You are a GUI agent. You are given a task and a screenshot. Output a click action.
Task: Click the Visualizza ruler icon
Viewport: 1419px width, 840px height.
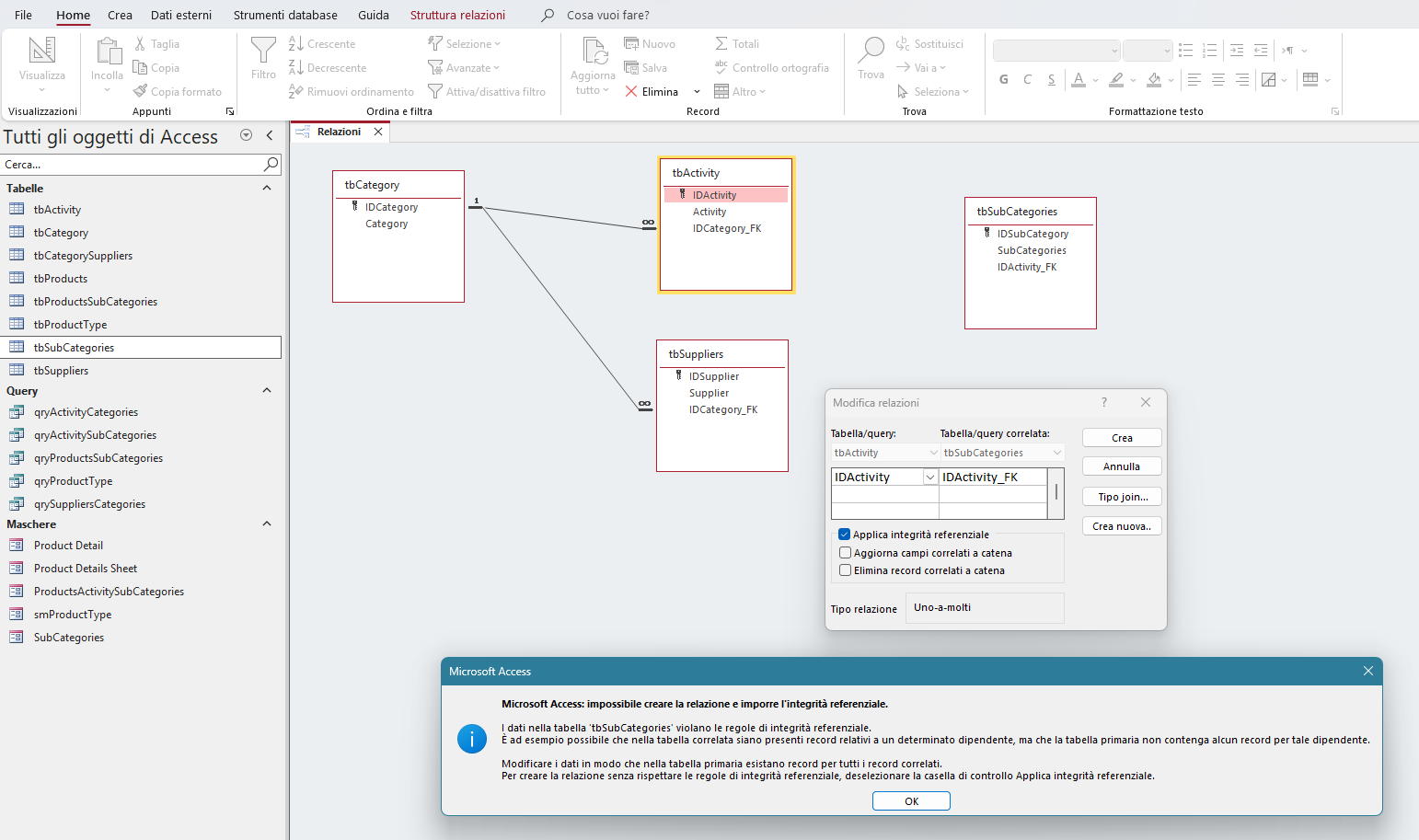(42, 51)
